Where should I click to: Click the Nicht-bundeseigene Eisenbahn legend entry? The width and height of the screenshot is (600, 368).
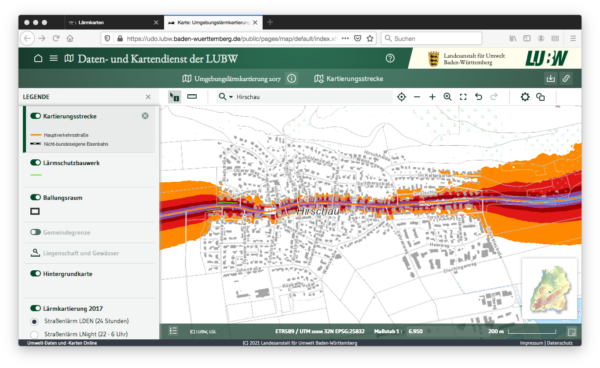coord(69,144)
